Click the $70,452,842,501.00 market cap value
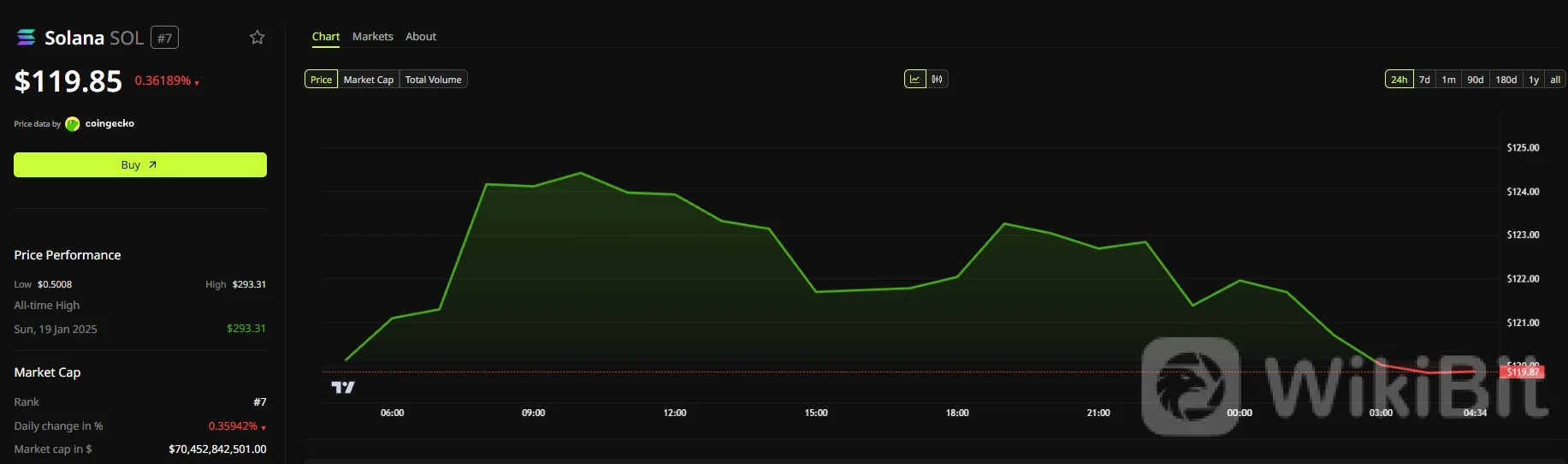The height and width of the screenshot is (464, 1568). tap(217, 449)
